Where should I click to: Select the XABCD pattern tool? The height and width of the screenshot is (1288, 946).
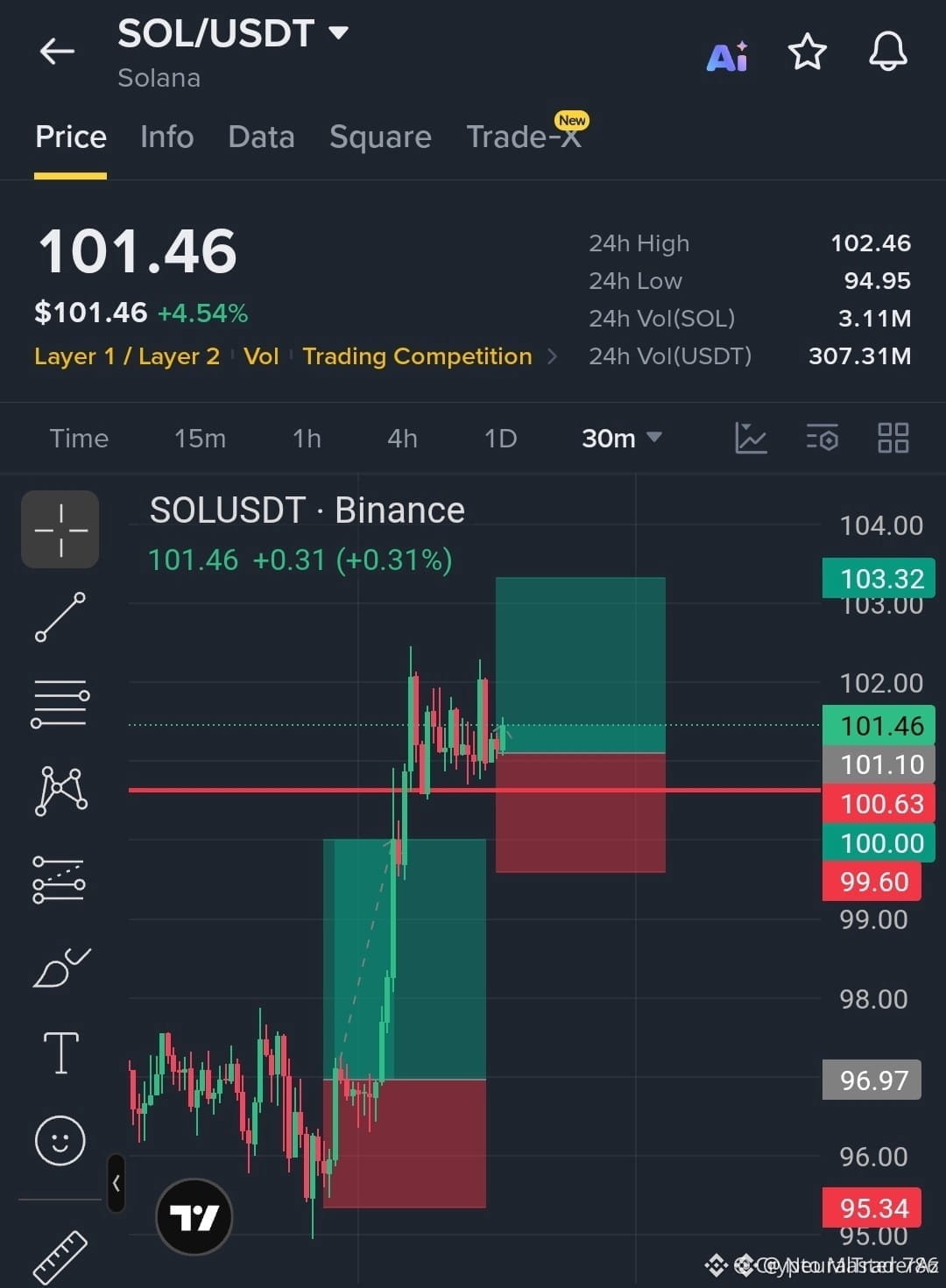60,791
